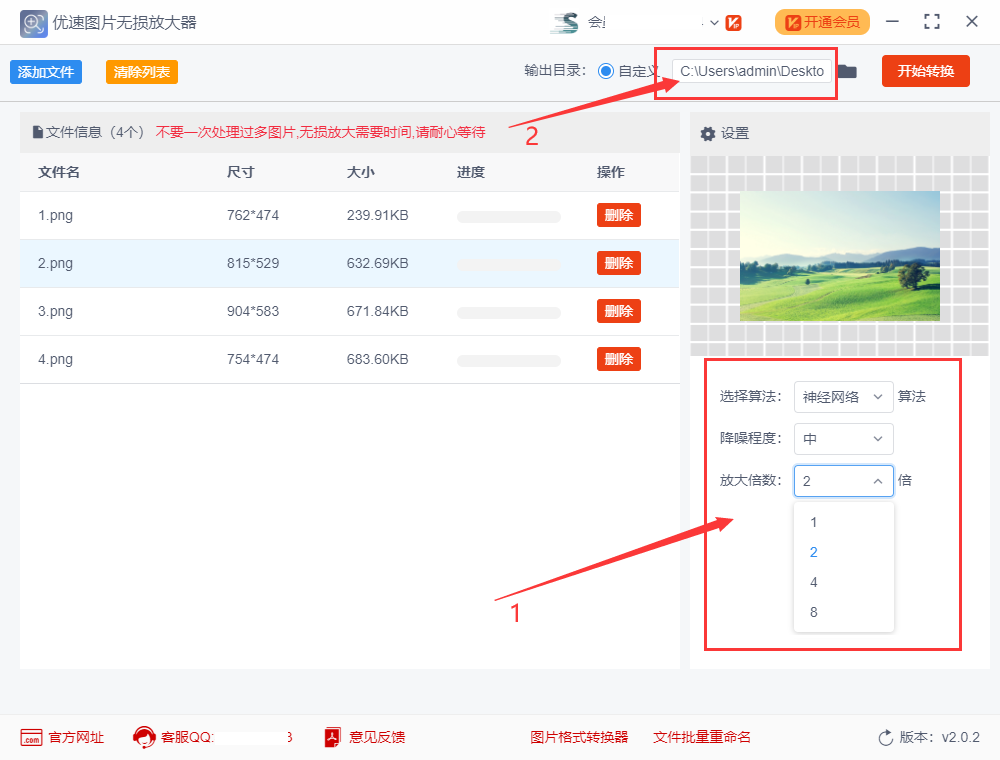Open the 图片格式转换器 tool
Image resolution: width=1000 pixels, height=760 pixels.
coord(578,737)
